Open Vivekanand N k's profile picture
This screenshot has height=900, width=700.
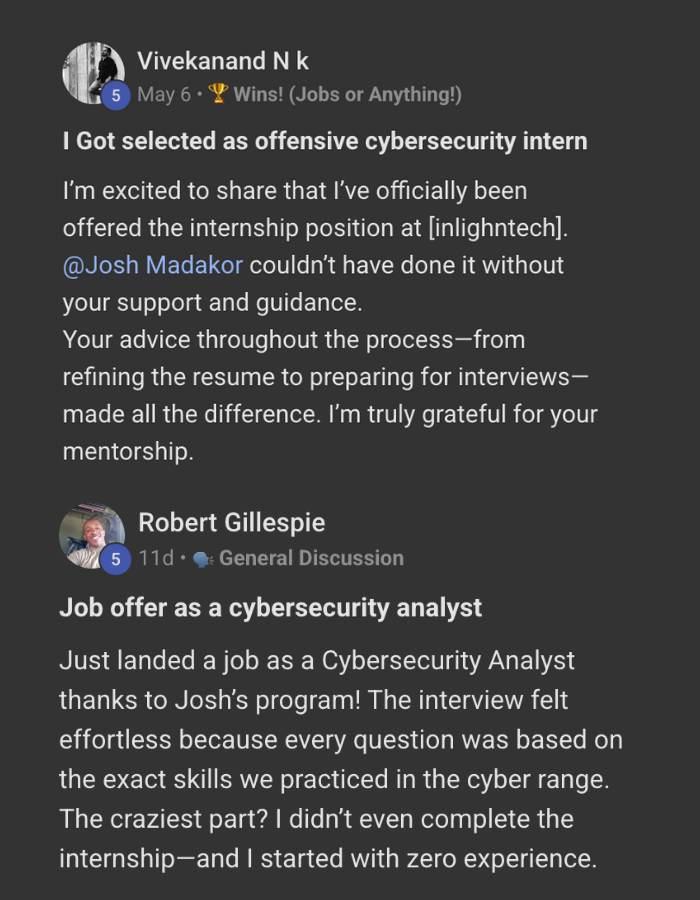click(92, 70)
